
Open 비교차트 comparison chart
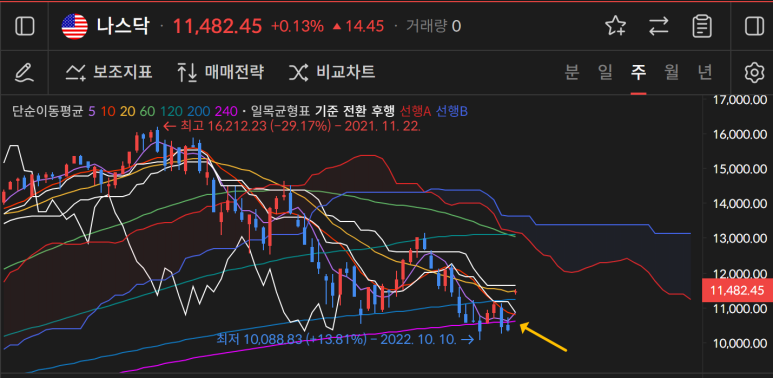(x=332, y=72)
